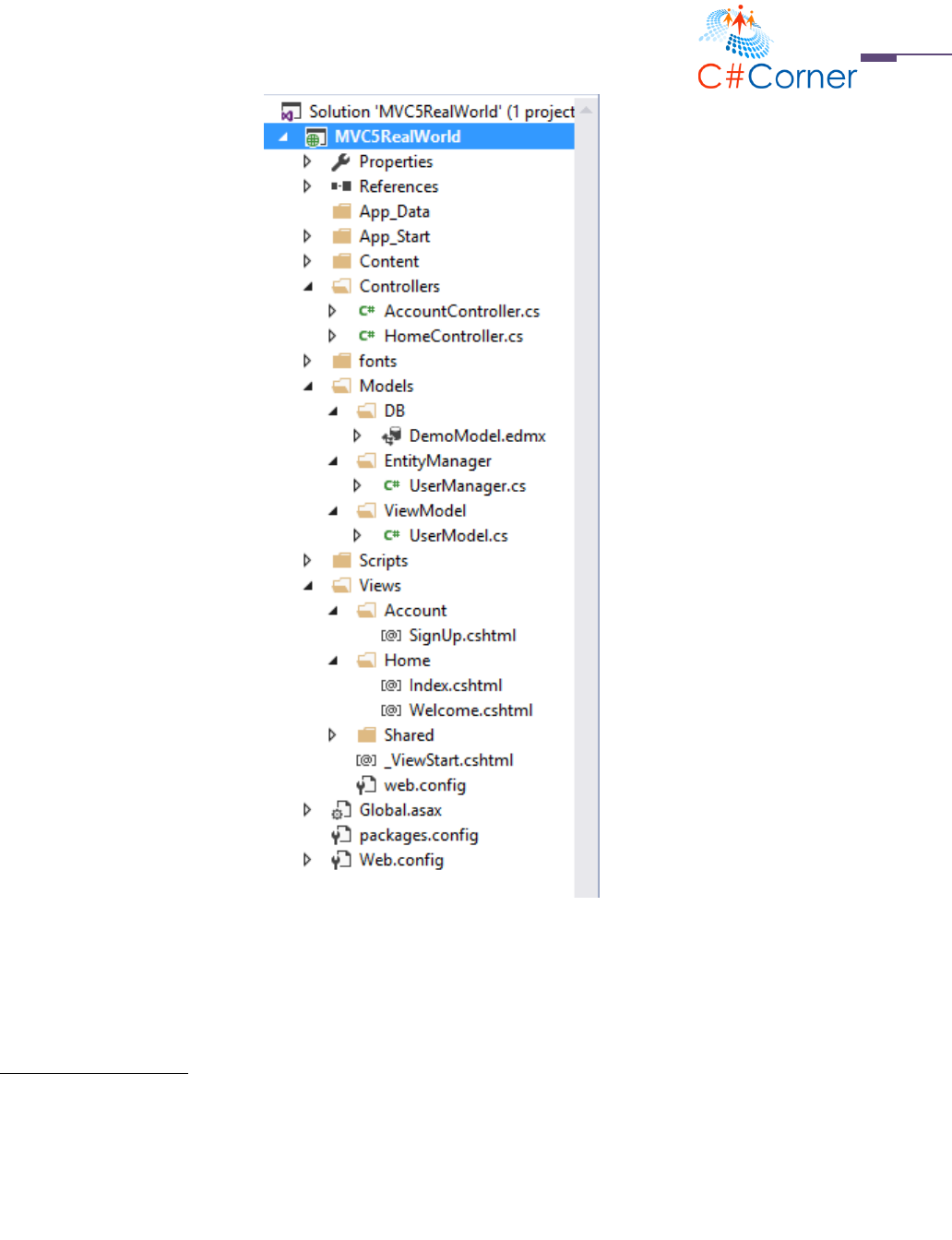Collapse the Home views folder
Screen dimensions: 952x1240
pos(333,660)
